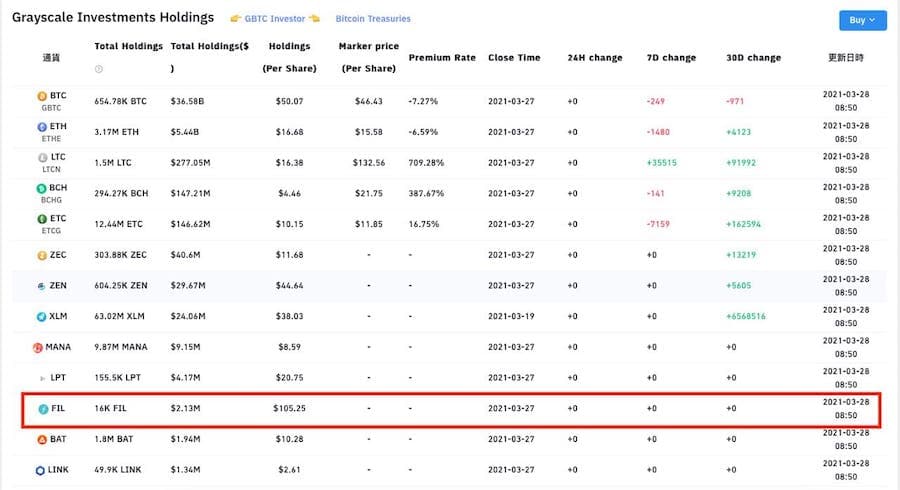The height and width of the screenshot is (490, 900).
Task: Click the Premium Rate column header
Action: (x=442, y=57)
